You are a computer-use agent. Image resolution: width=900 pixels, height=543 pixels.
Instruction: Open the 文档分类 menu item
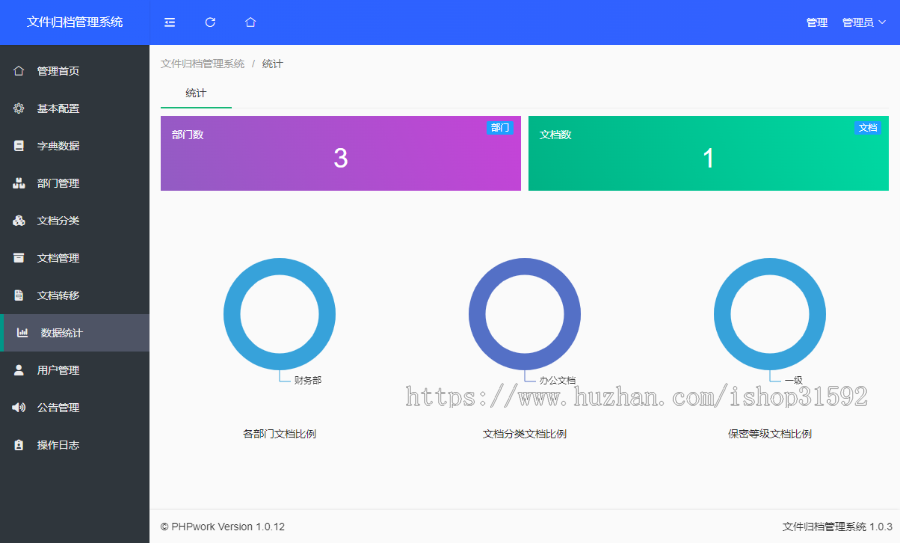tap(75, 220)
